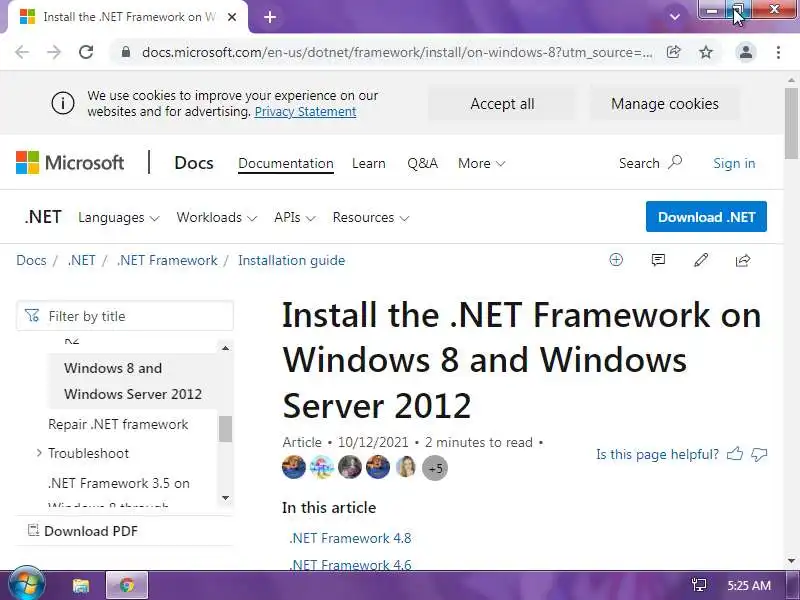Click the Download .NET button
This screenshot has height=600, width=800.
pyautogui.click(x=706, y=216)
